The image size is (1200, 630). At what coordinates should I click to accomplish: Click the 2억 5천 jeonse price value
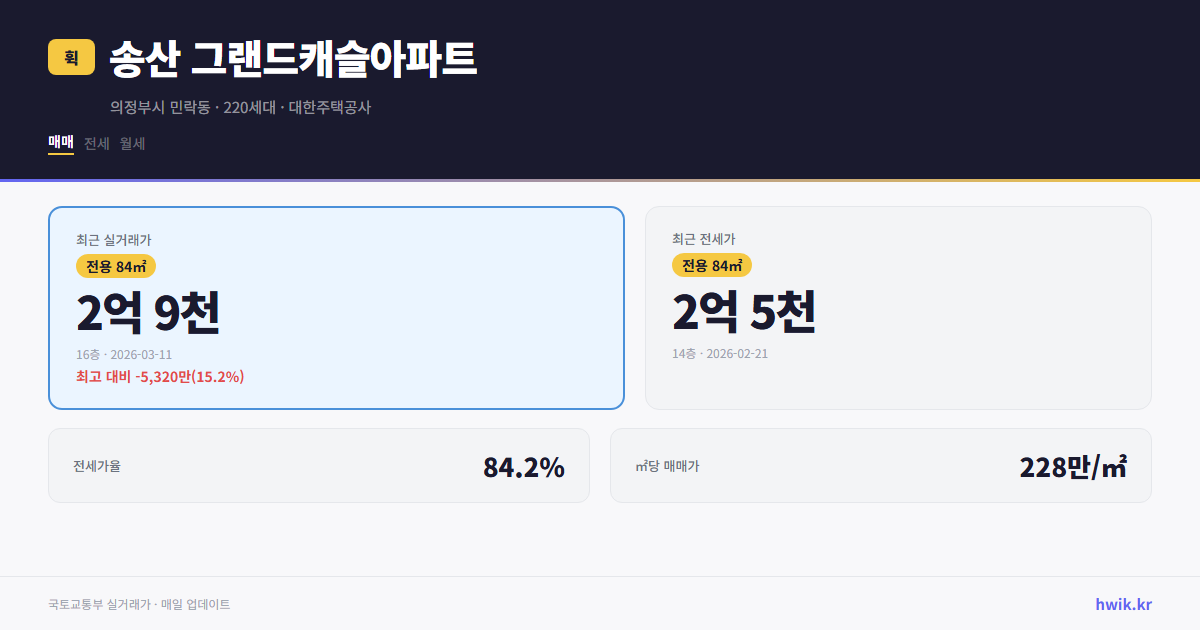point(744,312)
